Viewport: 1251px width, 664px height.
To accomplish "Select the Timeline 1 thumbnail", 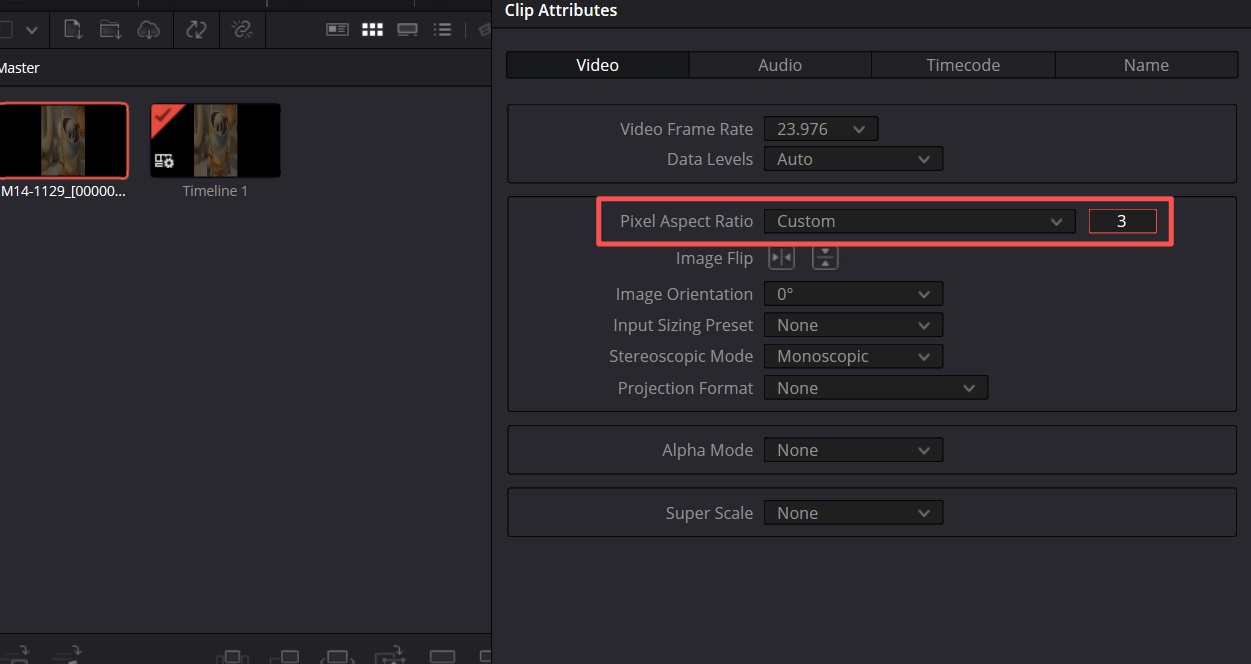I will pos(215,141).
